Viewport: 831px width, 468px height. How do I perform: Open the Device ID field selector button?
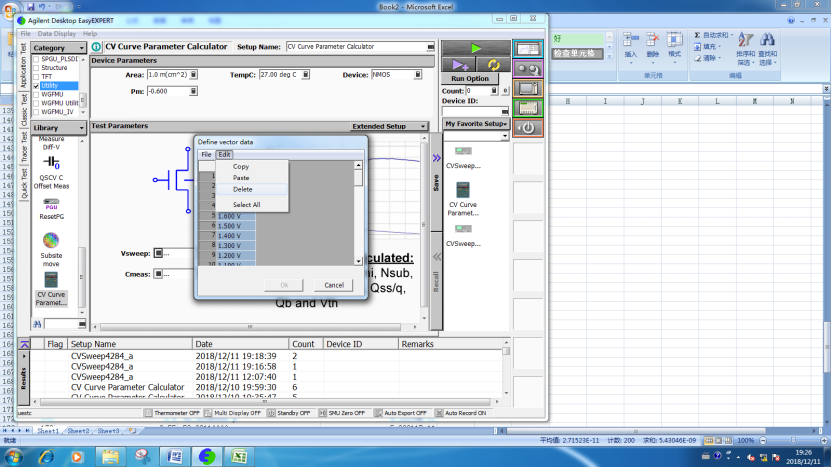505,111
